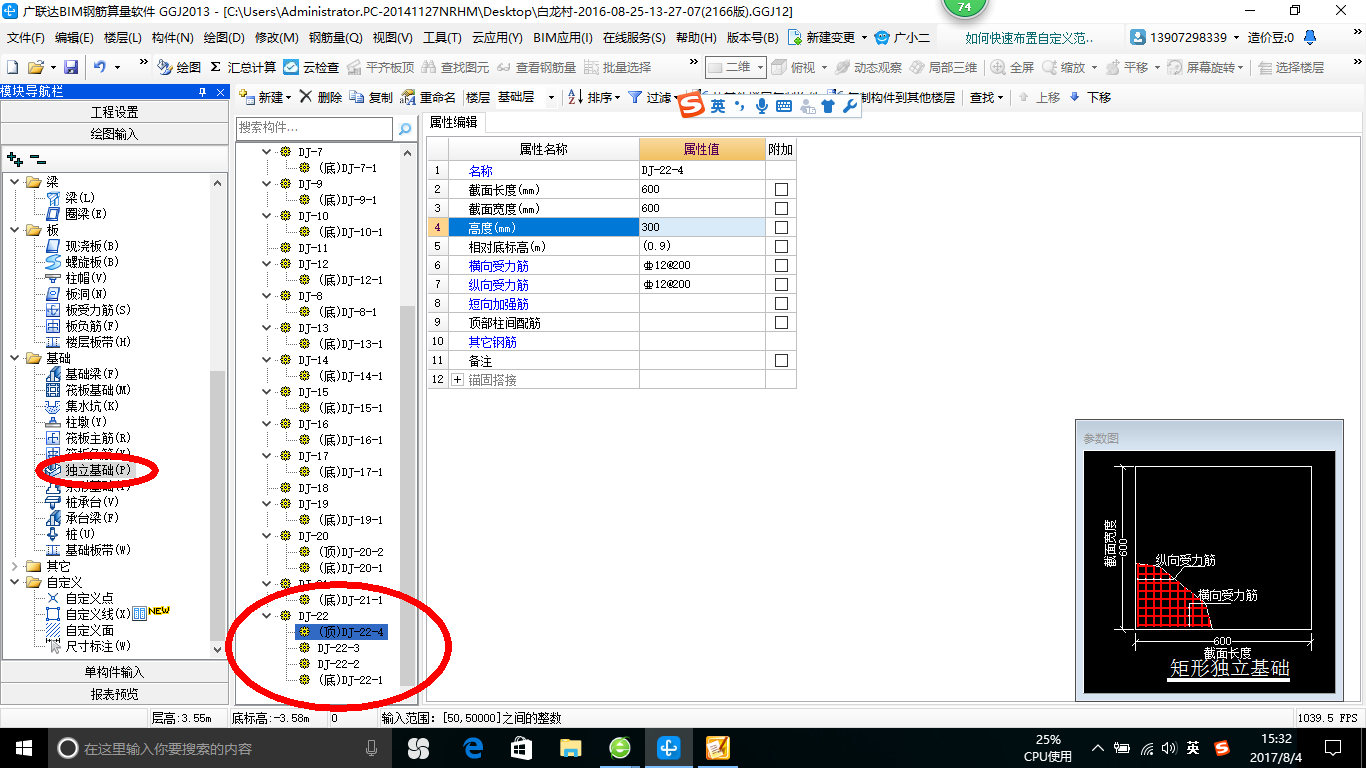Select 梁(L) in the navigation tree
This screenshot has width=1366, height=768.
80,198
